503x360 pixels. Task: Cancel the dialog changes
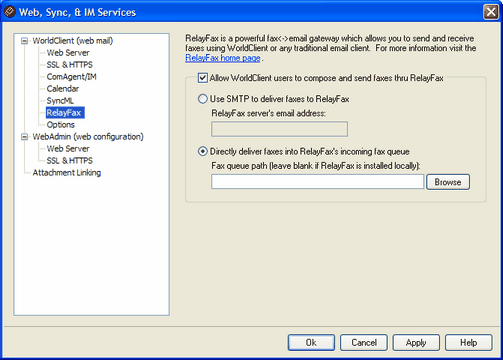(364, 343)
